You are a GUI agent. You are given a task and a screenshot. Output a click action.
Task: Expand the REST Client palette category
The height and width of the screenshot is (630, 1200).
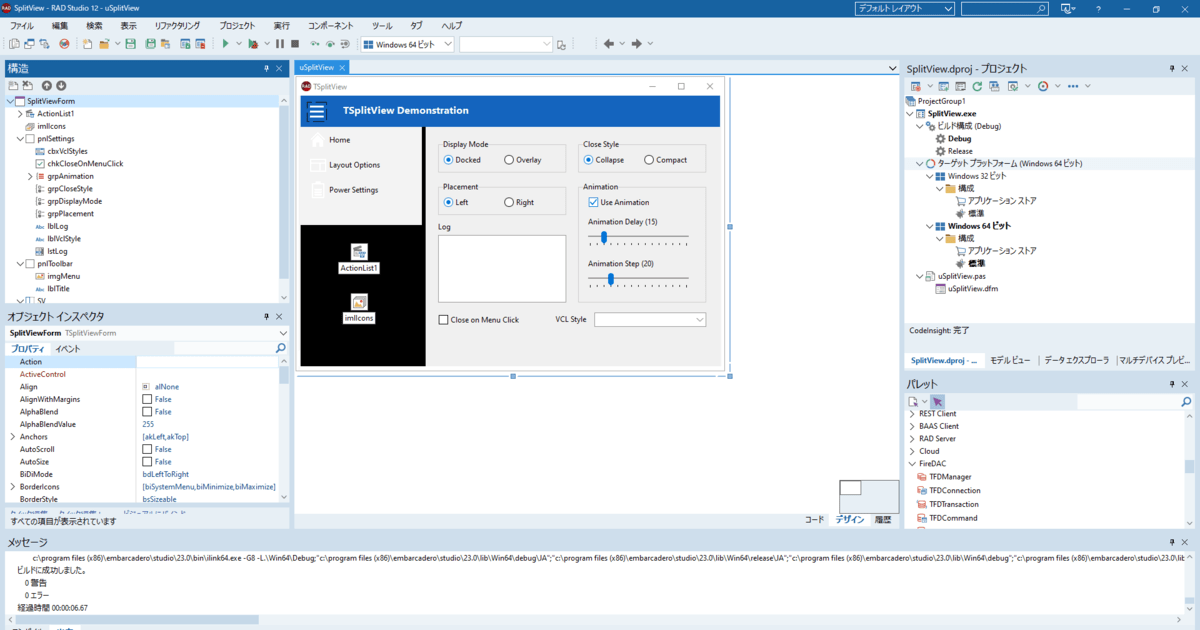[x=912, y=413]
